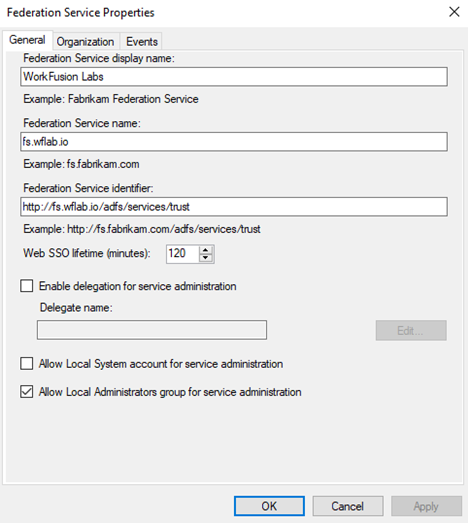Click the Delegate name text box
The height and width of the screenshot is (523, 468).
point(152,330)
